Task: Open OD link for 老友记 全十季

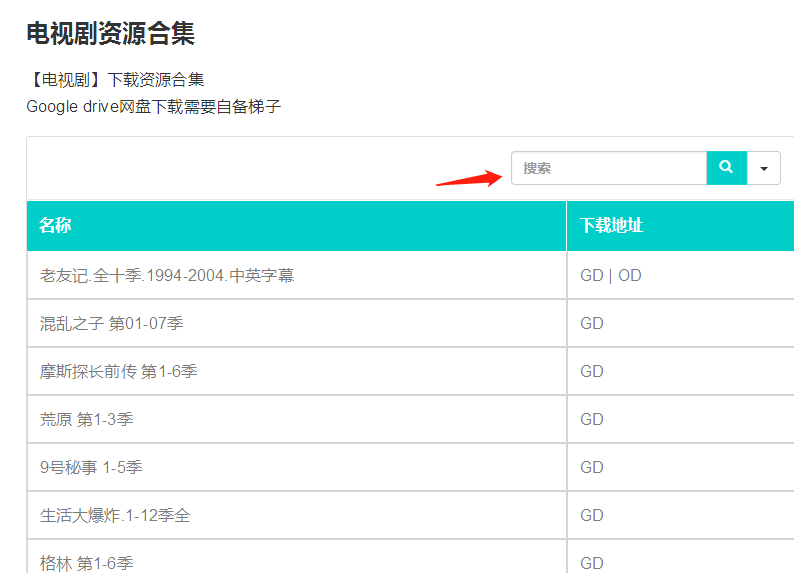Action: [x=629, y=275]
